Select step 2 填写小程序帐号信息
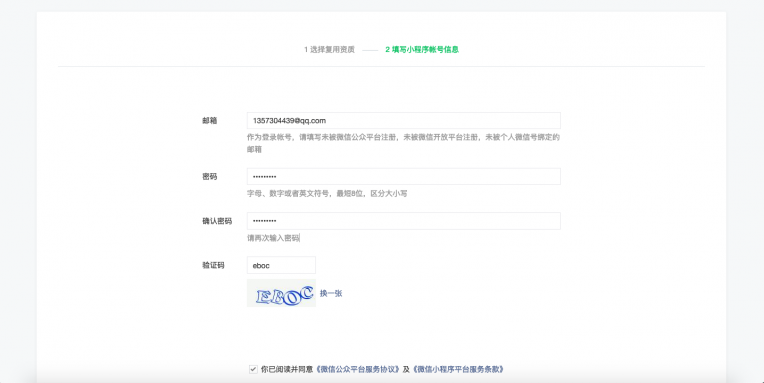This screenshot has height=383, width=764. [x=422, y=49]
